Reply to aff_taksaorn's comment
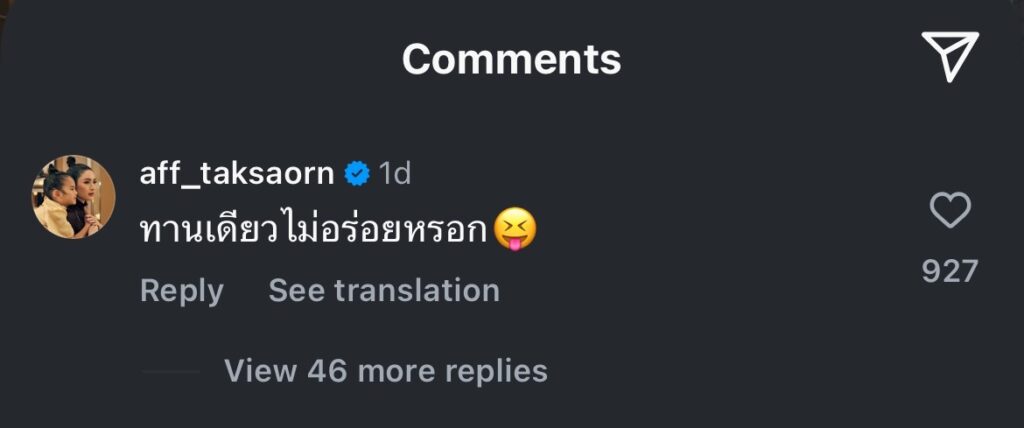The image size is (1024, 428). (181, 291)
